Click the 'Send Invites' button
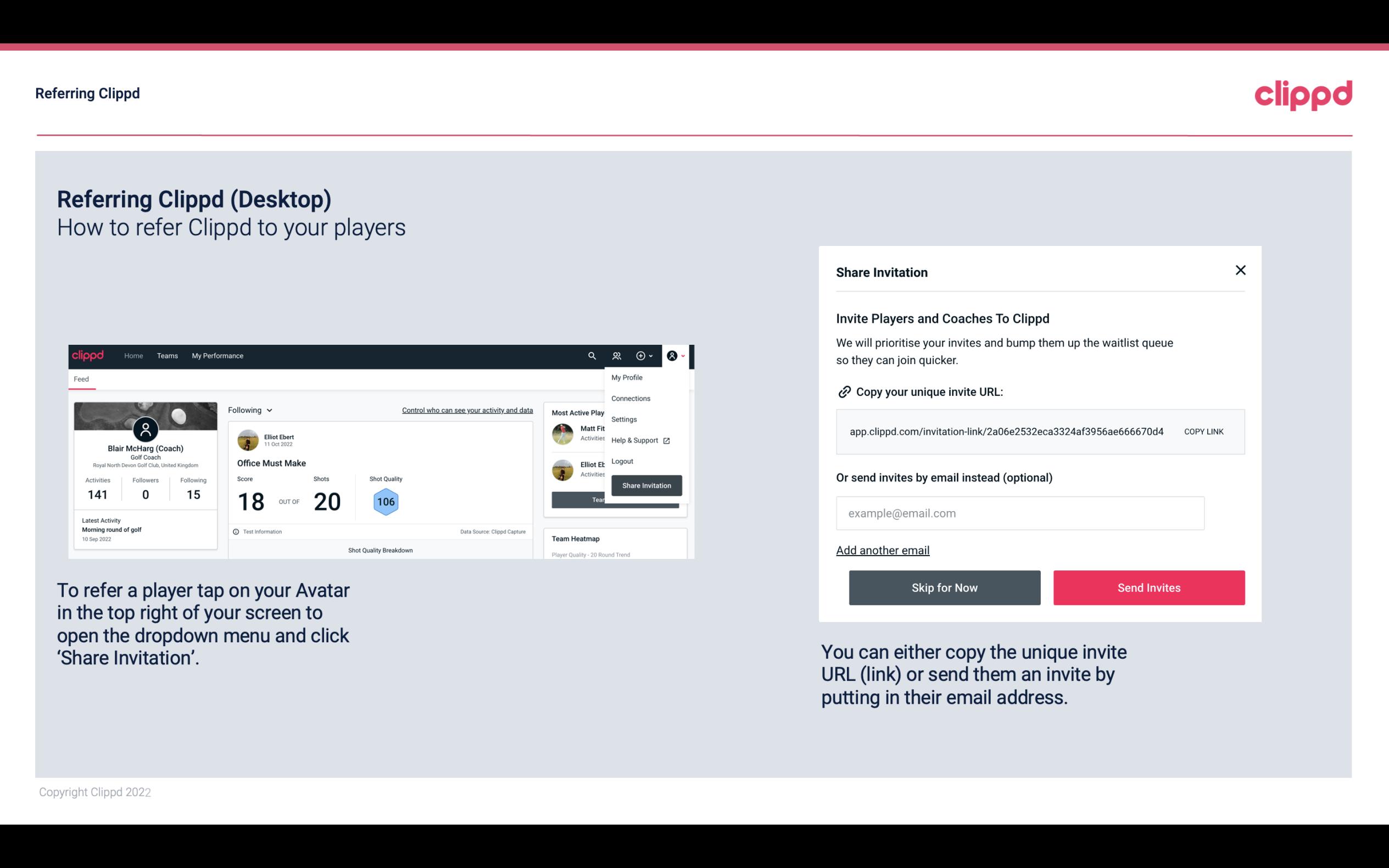This screenshot has width=1389, height=868. click(1149, 587)
